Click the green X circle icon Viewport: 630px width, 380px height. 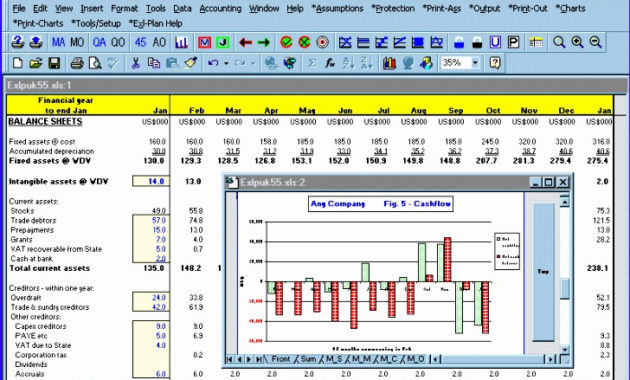point(305,42)
